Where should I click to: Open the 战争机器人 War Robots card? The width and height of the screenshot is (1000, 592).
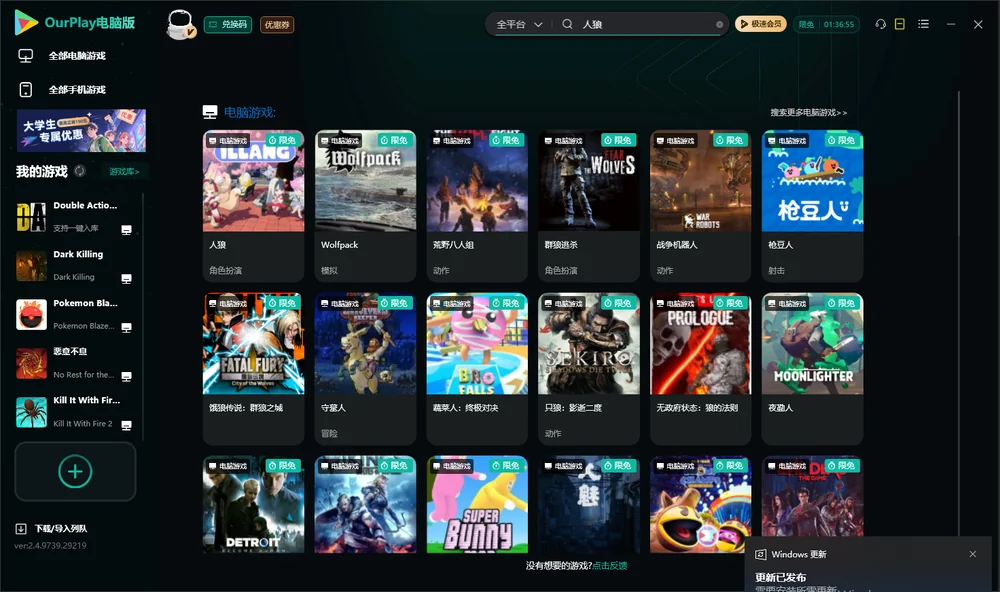[700, 205]
